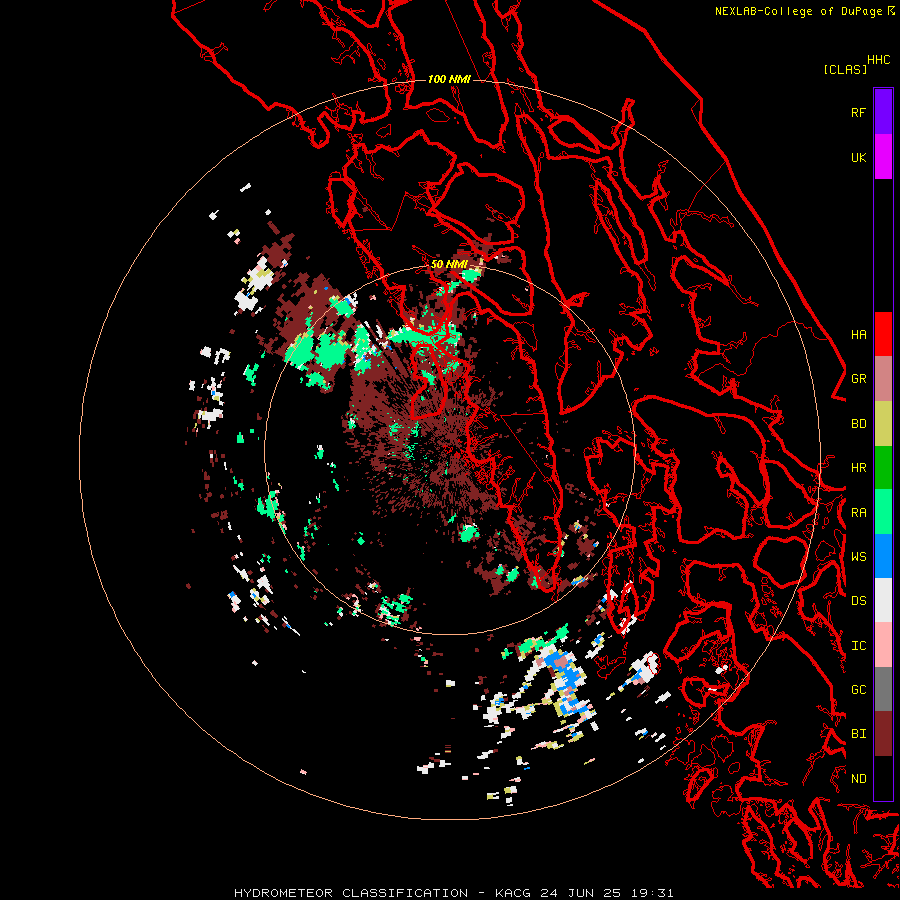Click the [CLAS] units label
Image resolution: width=900 pixels, height=900 pixels.
[845, 69]
